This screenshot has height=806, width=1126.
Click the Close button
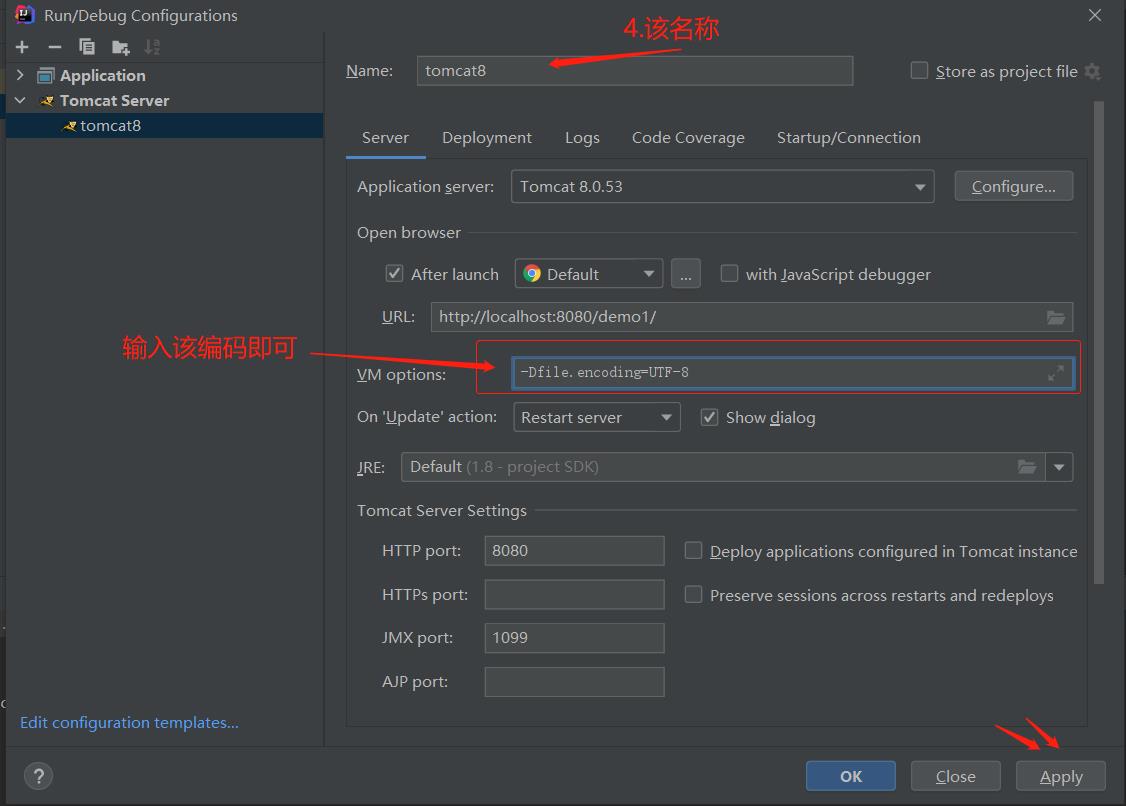955,776
